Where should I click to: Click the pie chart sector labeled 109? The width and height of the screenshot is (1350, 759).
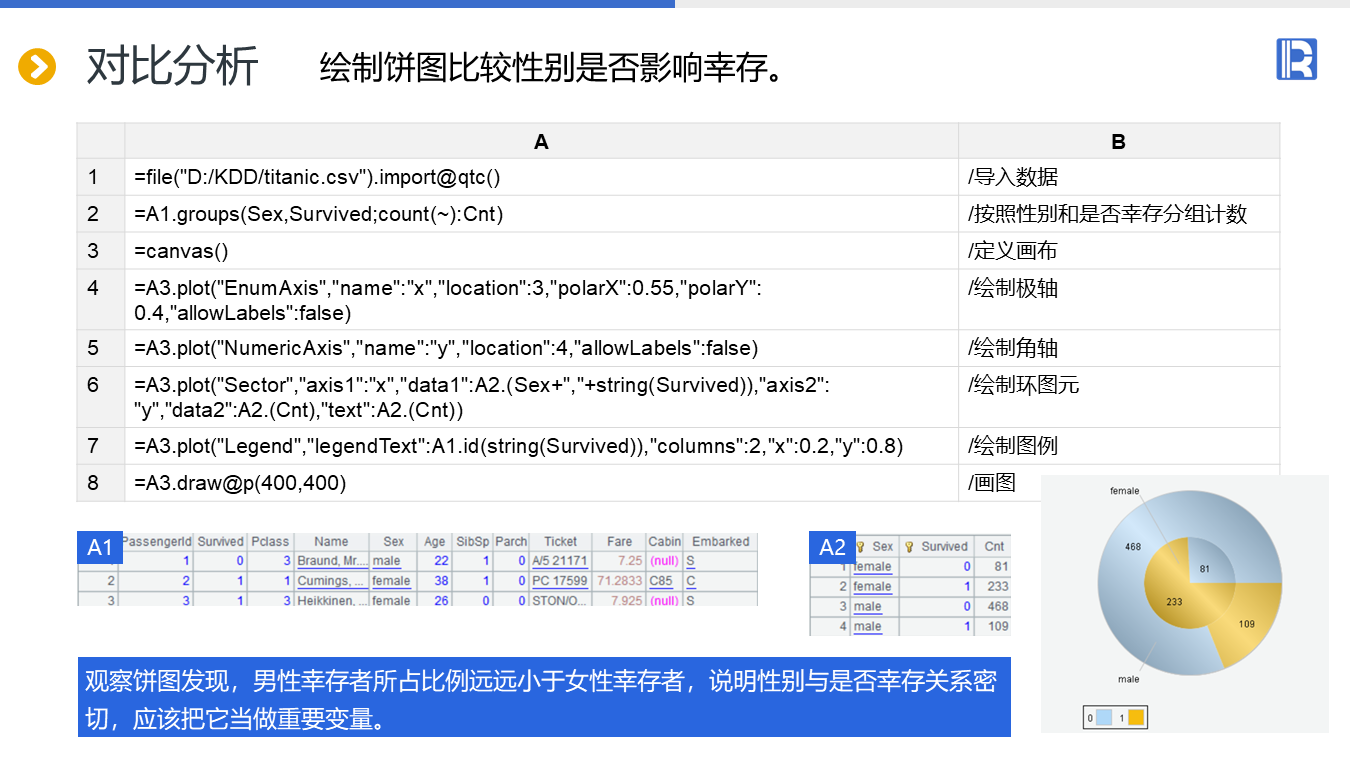pos(1248,624)
